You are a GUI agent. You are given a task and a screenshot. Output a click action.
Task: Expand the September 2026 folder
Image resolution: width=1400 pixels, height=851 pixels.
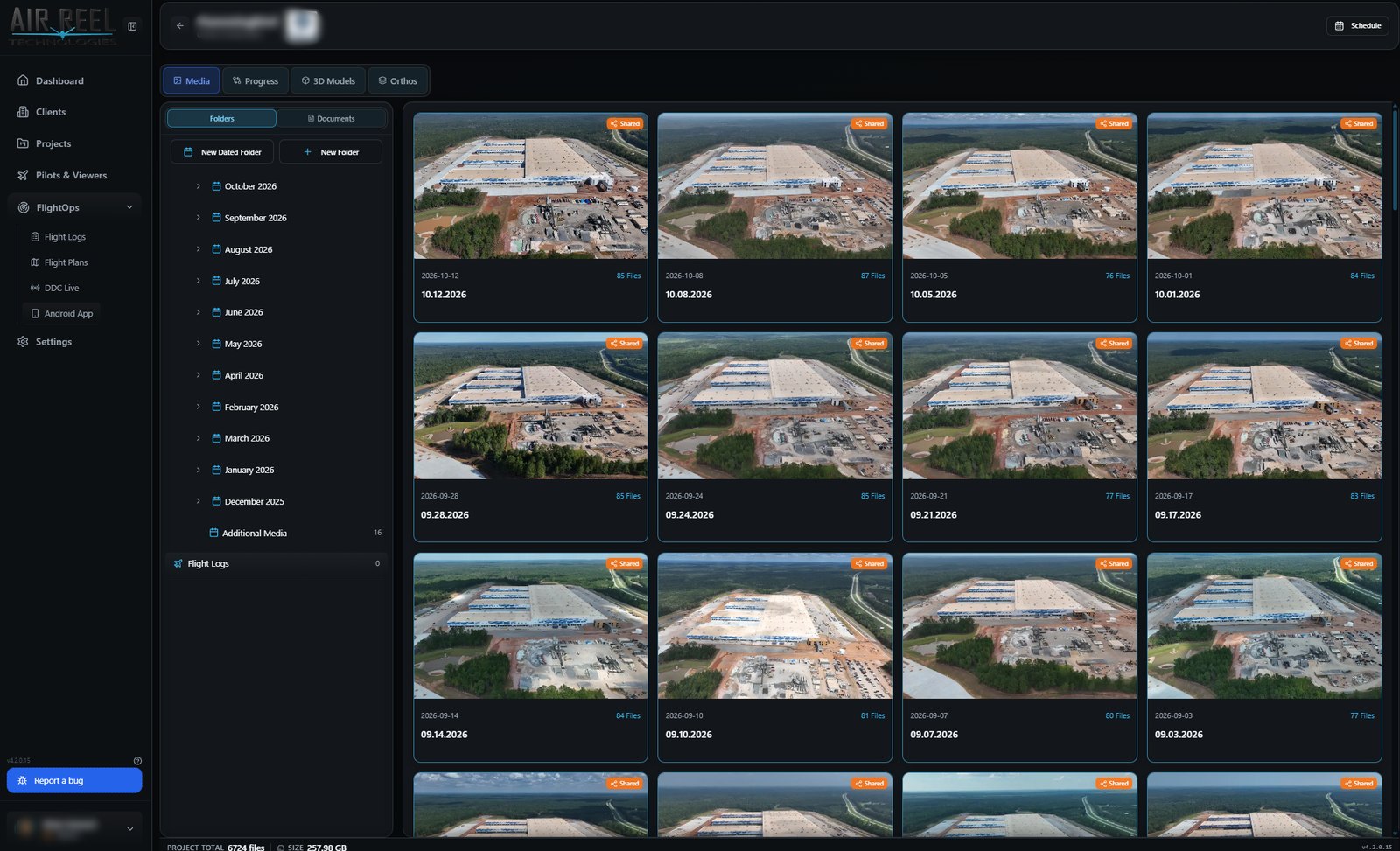198,218
